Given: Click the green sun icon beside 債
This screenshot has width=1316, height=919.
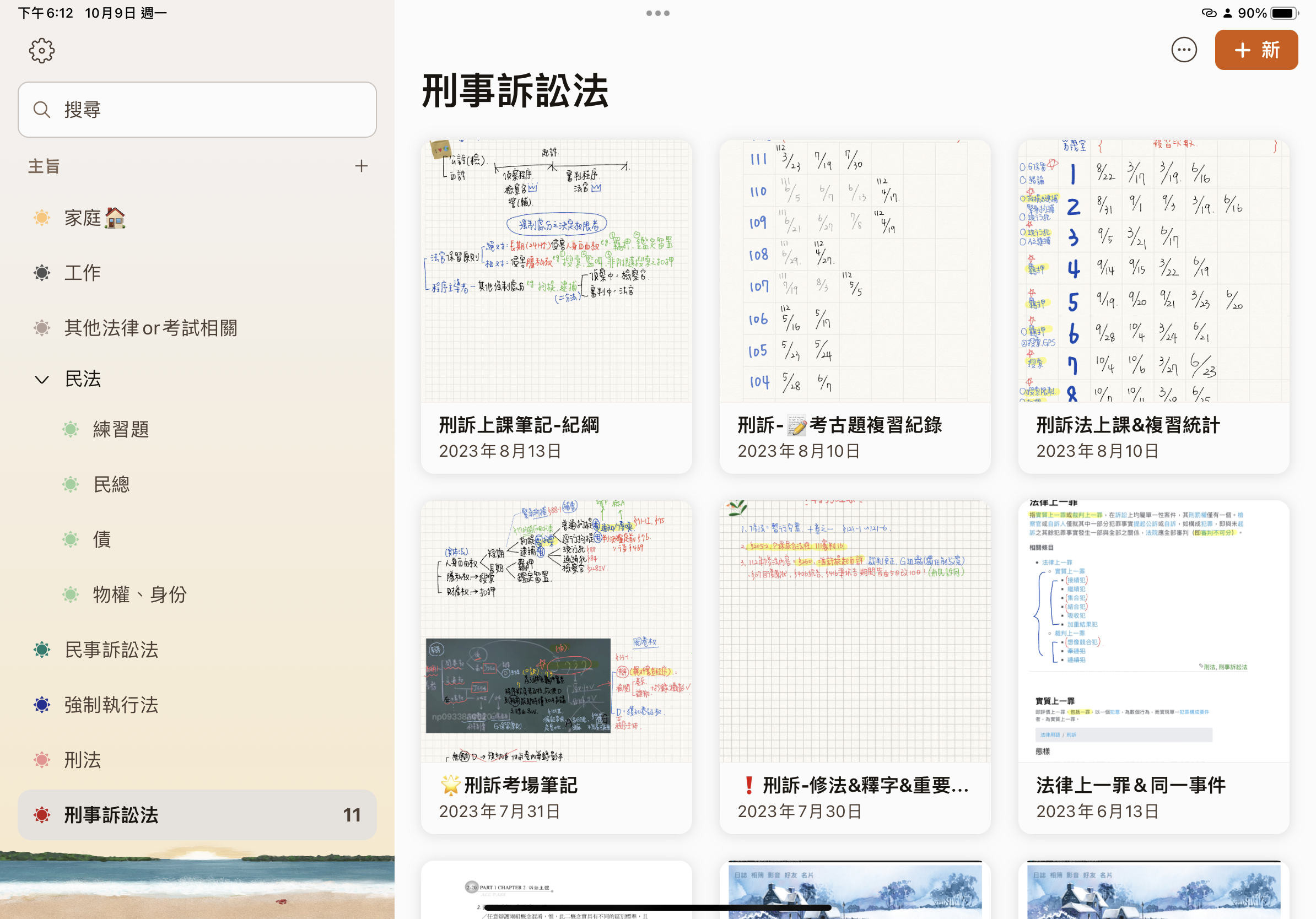Looking at the screenshot, I should pos(71,539).
